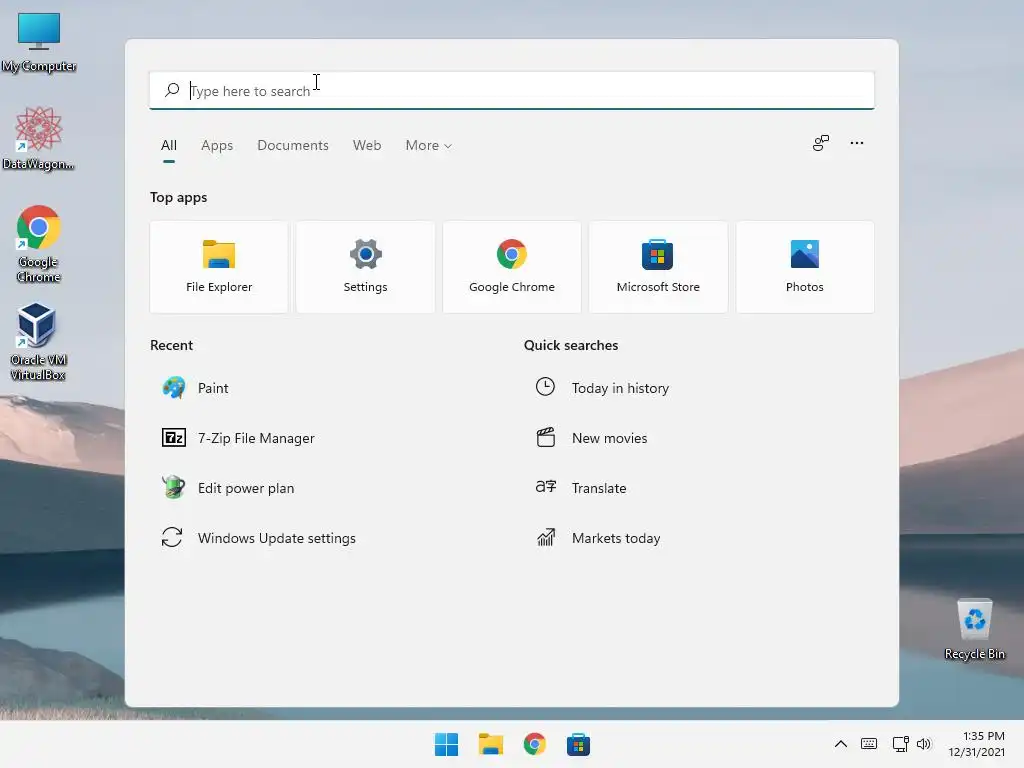This screenshot has height=768, width=1024.
Task: Open Photos from Top apps
Action: click(x=805, y=267)
